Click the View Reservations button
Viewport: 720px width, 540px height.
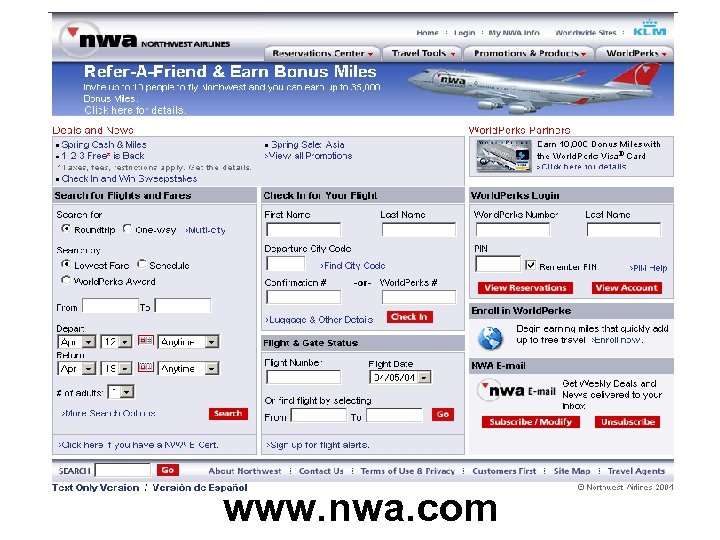coord(525,288)
